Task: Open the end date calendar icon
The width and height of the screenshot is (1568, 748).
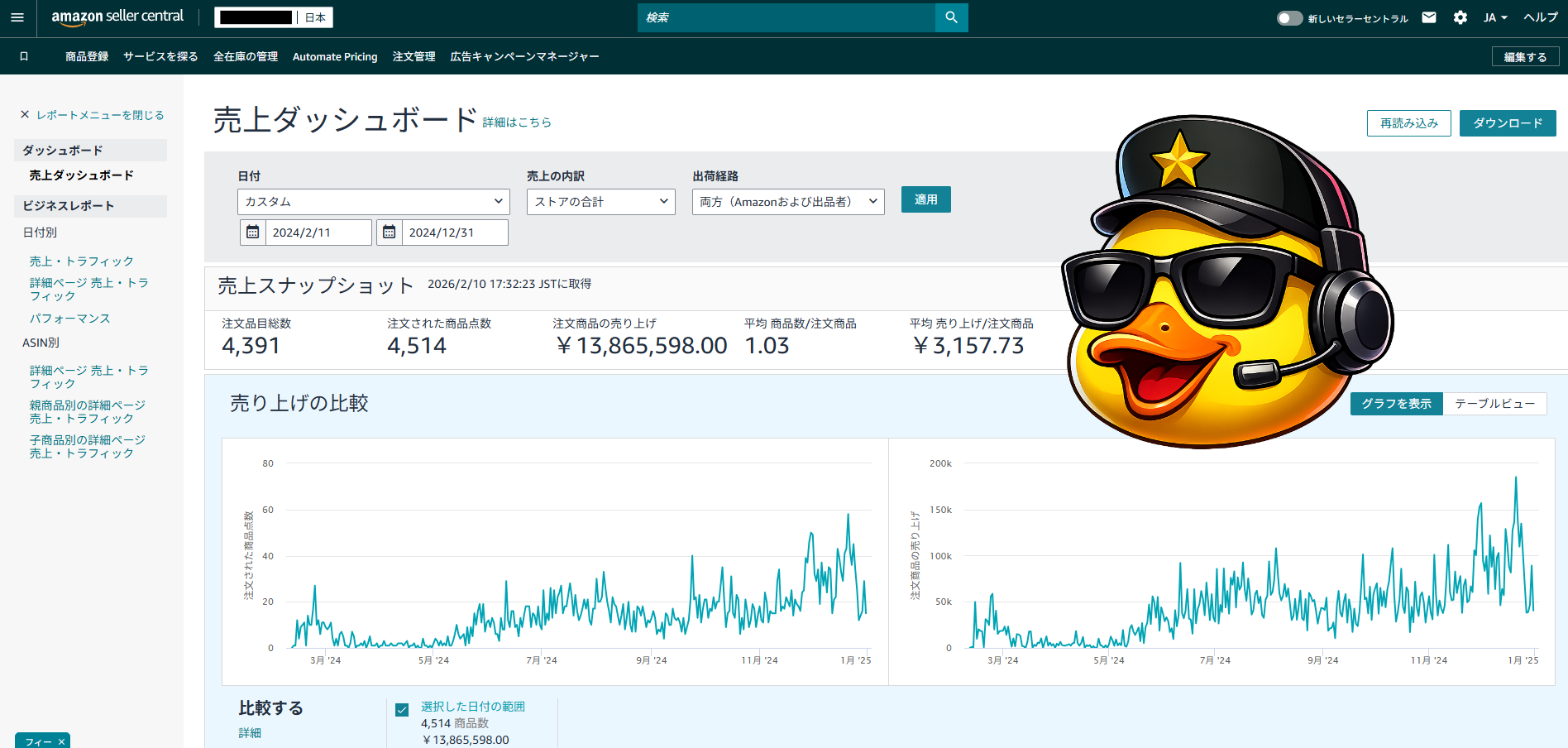Action: click(390, 233)
